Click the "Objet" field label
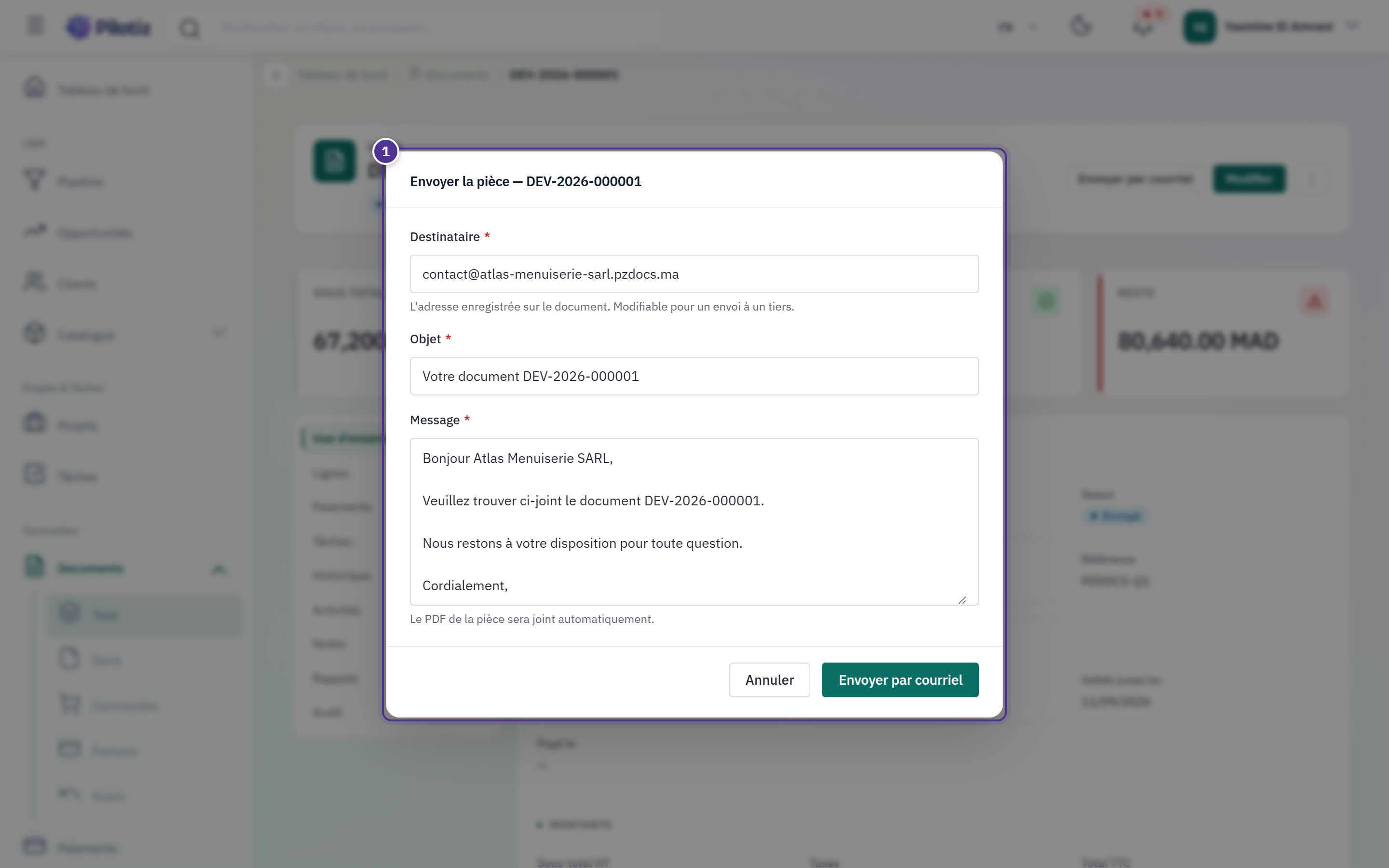This screenshot has width=1389, height=868. coord(425,339)
